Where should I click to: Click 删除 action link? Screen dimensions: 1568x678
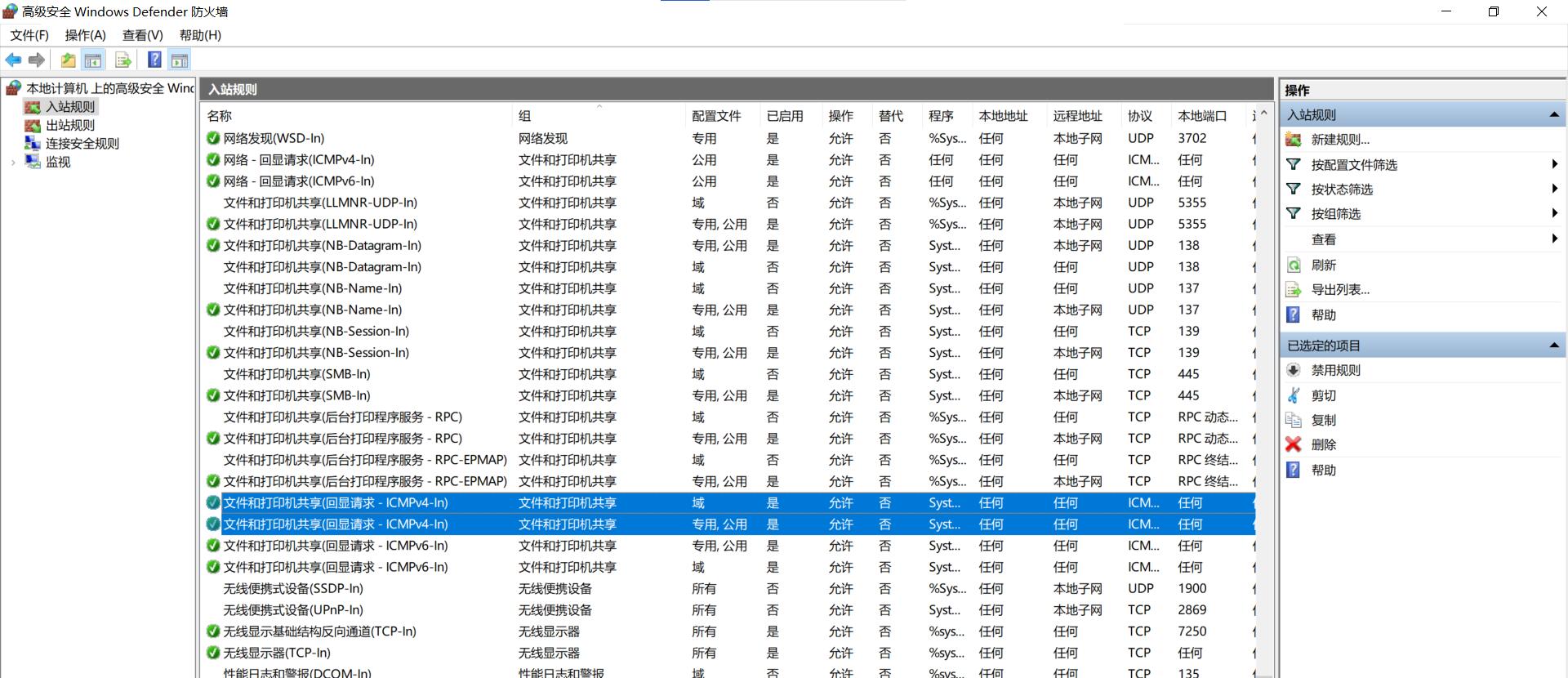tap(1324, 444)
